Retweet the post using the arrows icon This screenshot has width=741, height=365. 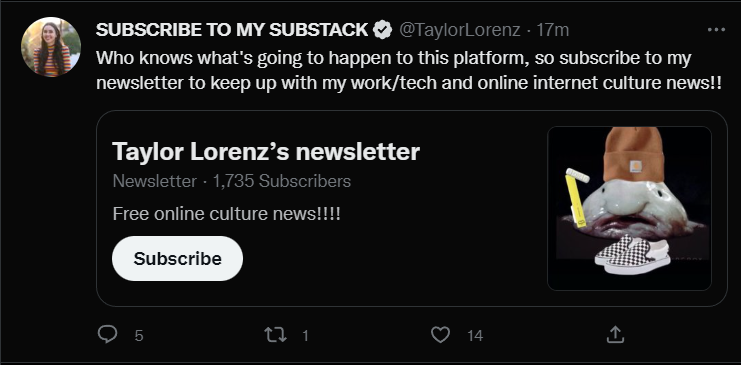tap(275, 335)
